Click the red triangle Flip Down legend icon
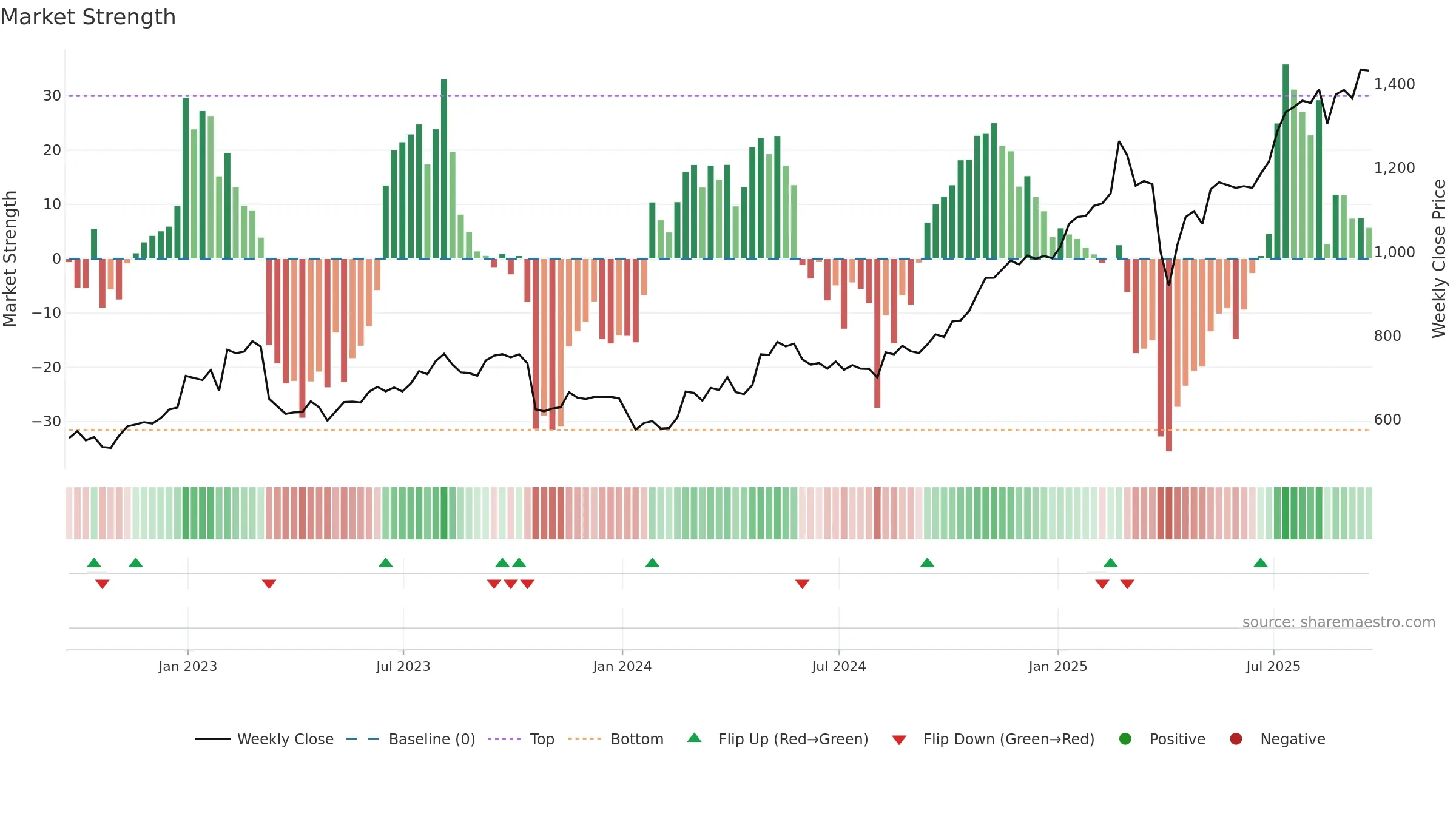Screen dimensions: 1456x819 [x=899, y=740]
